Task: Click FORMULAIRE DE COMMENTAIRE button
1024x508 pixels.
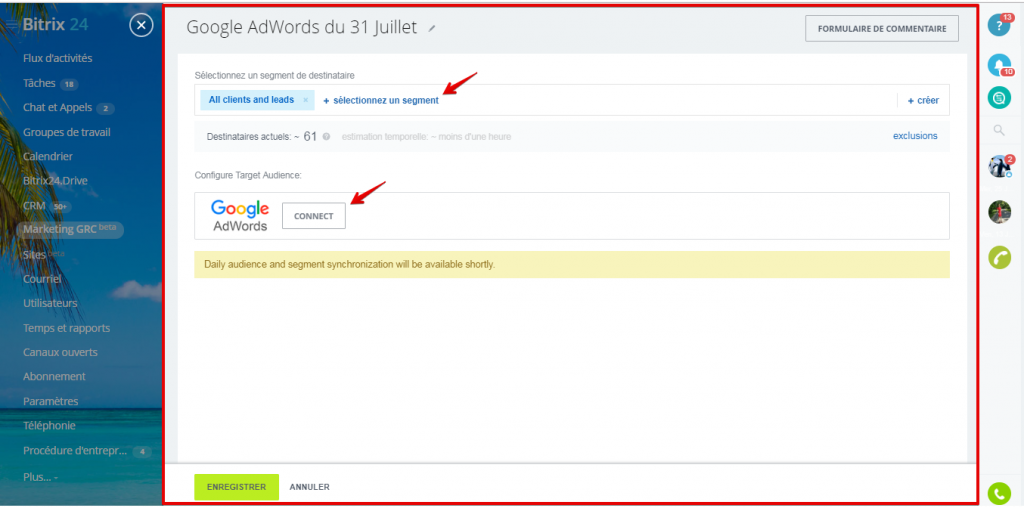Action: coord(882,29)
